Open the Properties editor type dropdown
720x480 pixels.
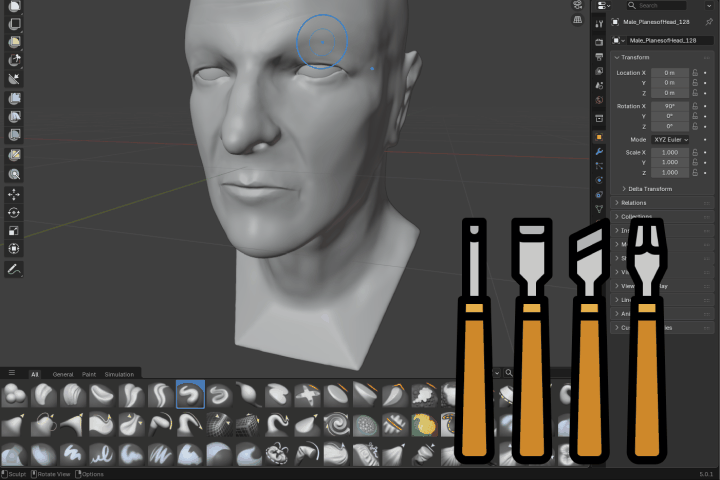tap(603, 6)
